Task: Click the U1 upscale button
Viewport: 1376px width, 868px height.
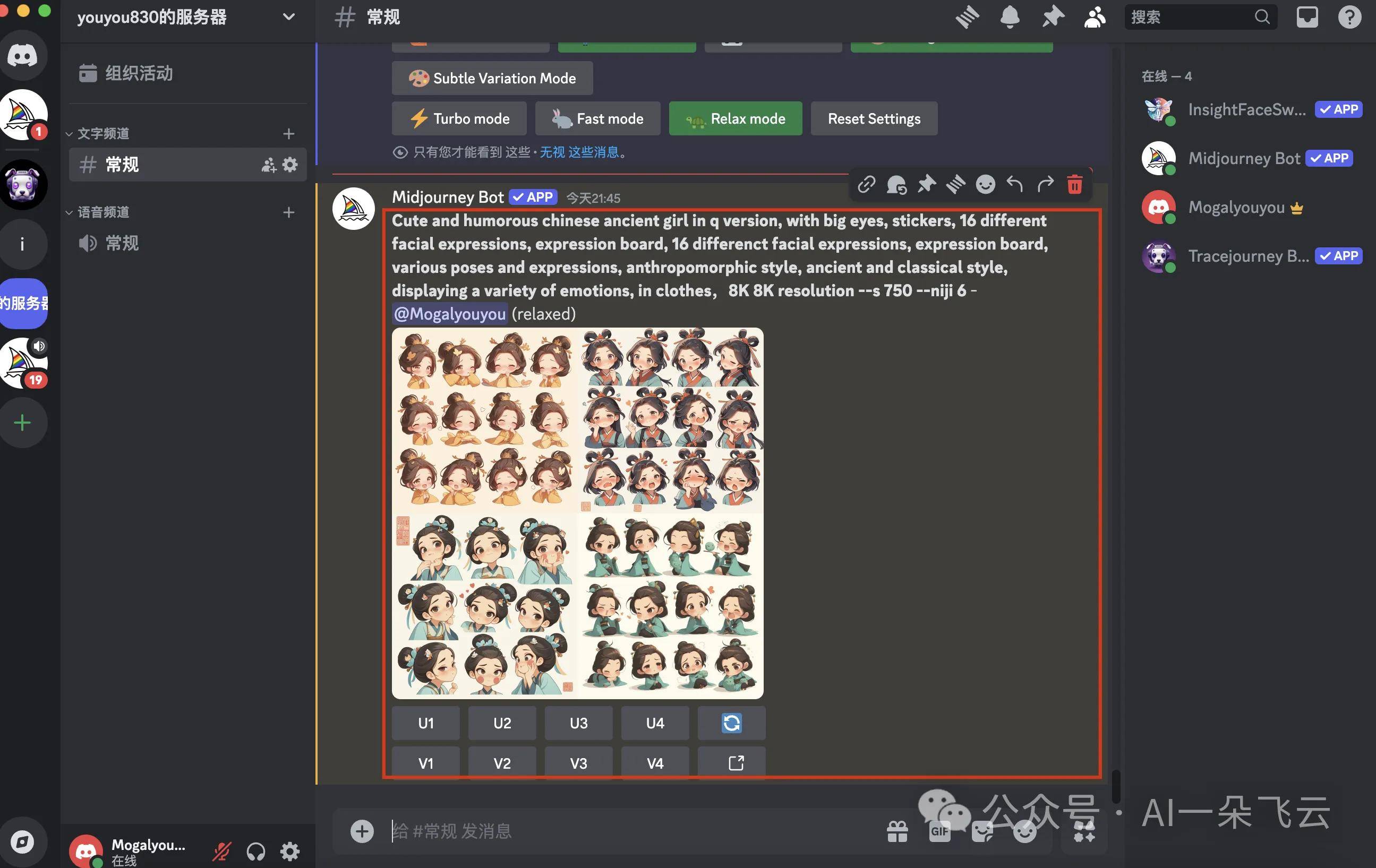Action: [425, 723]
